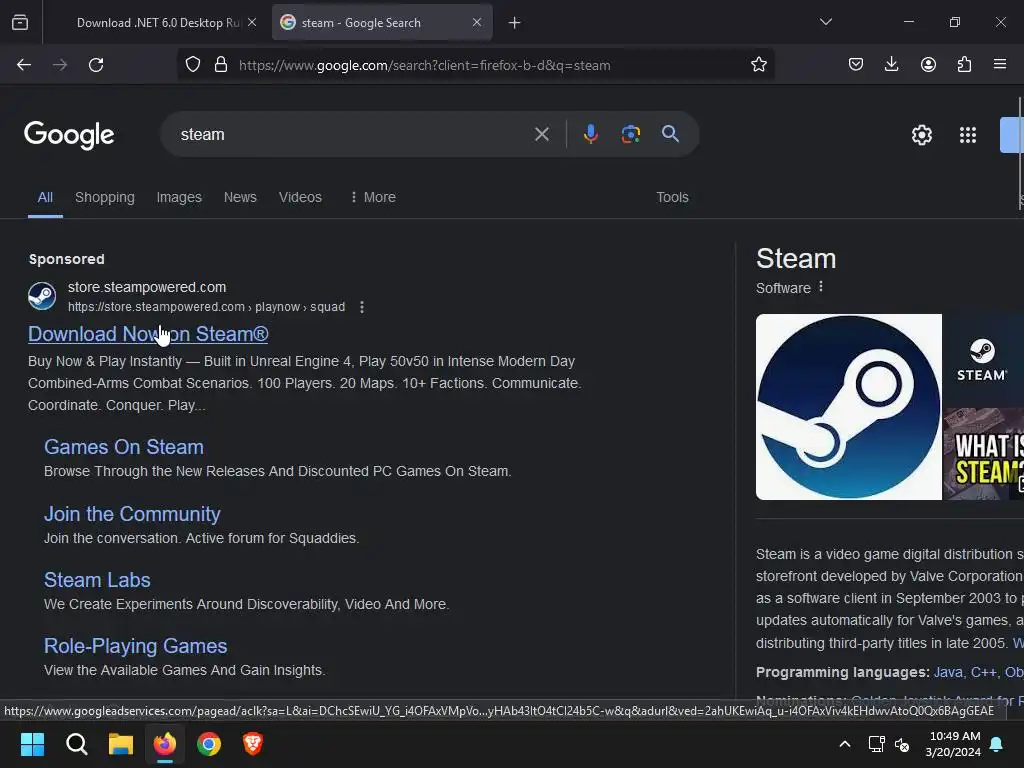Open the Google apps grid
This screenshot has width=1024, height=768.
pyautogui.click(x=968, y=135)
